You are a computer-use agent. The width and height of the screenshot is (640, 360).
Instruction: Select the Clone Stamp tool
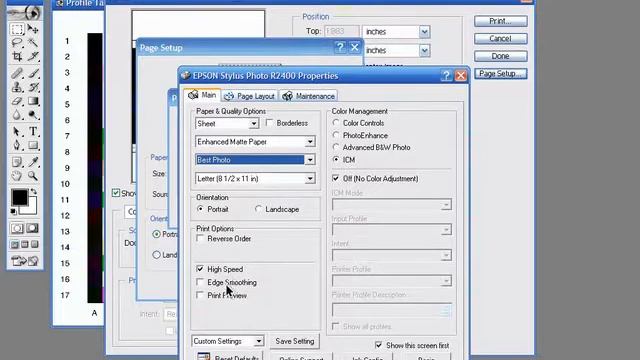pos(17,87)
